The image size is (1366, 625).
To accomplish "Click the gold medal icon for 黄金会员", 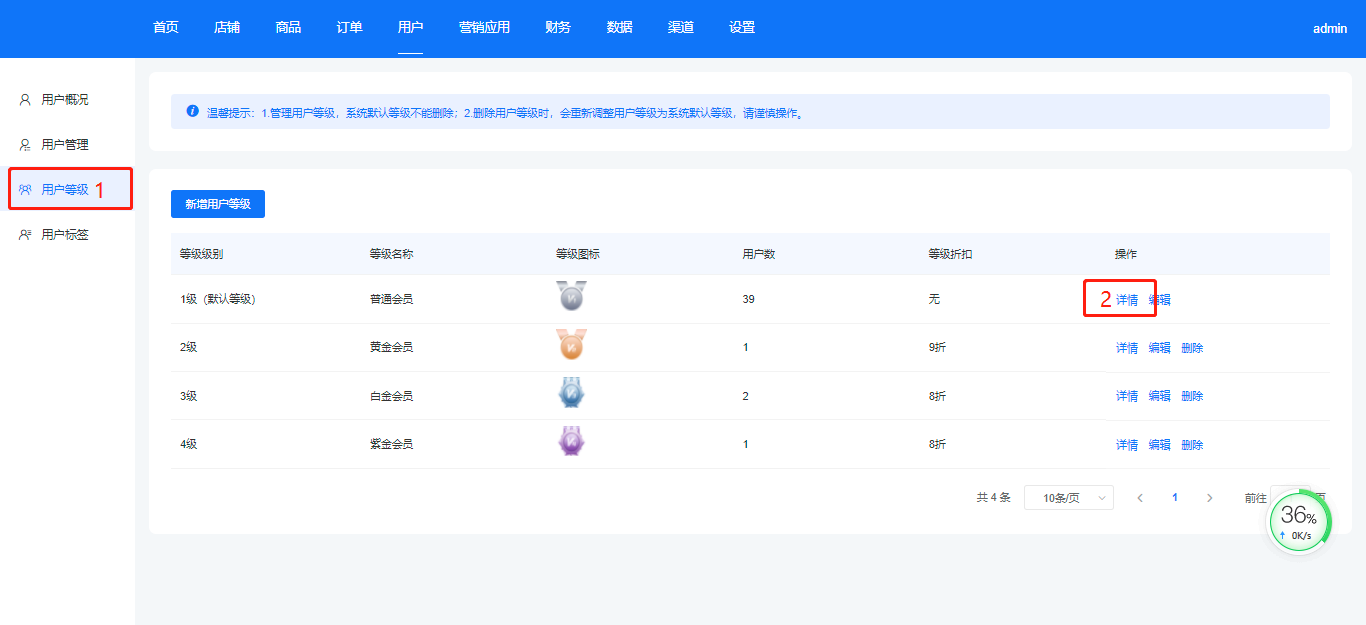I will pos(571,346).
